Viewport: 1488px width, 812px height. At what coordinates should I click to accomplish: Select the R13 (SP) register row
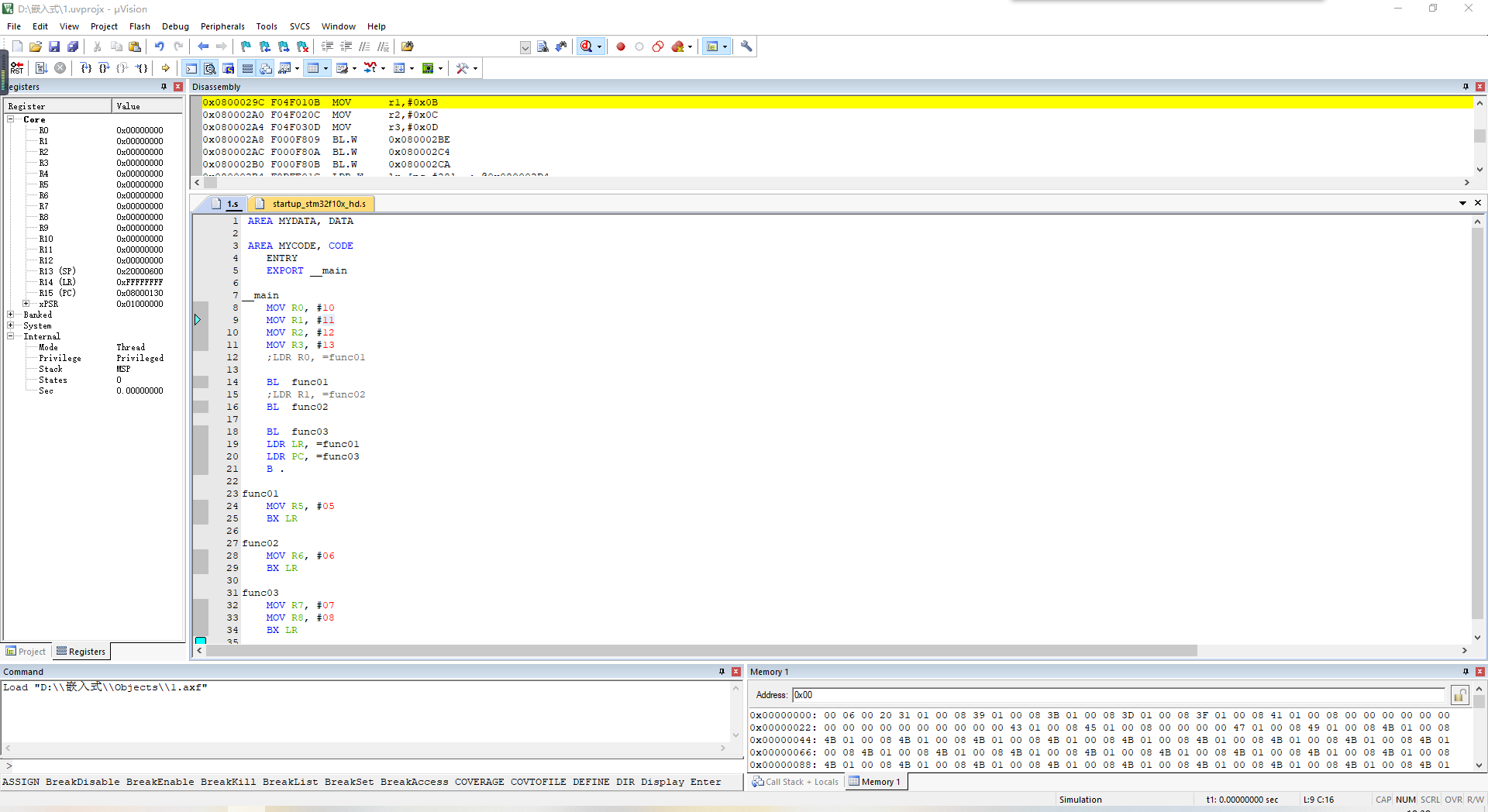point(93,271)
